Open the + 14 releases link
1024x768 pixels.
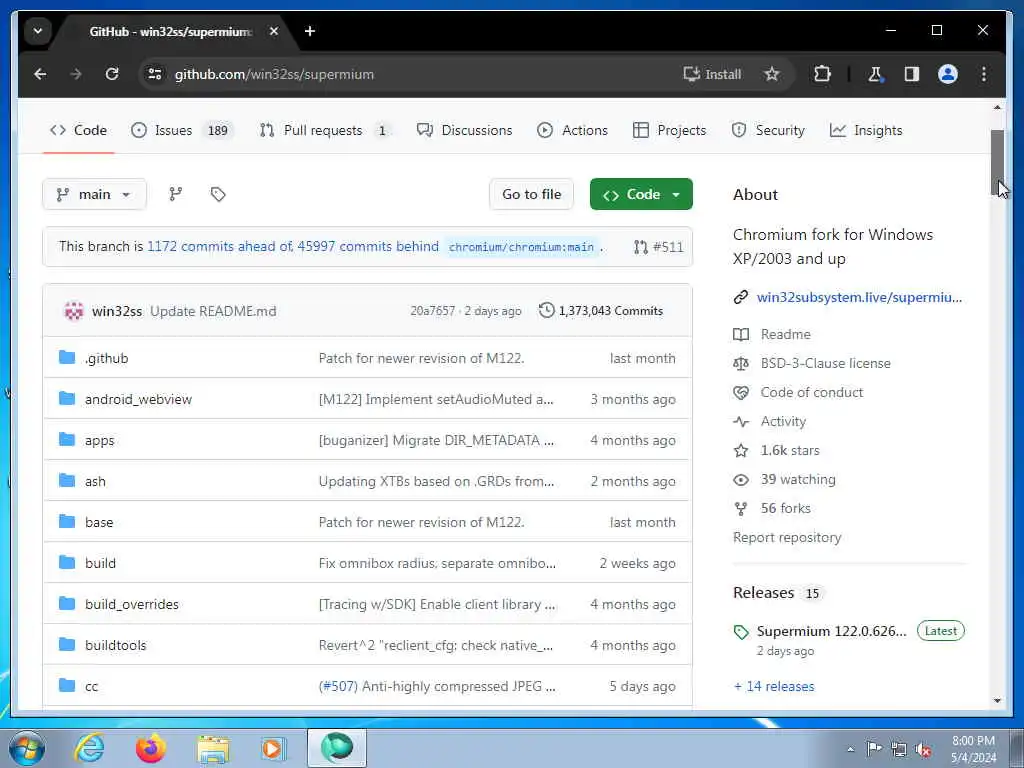tap(774, 686)
